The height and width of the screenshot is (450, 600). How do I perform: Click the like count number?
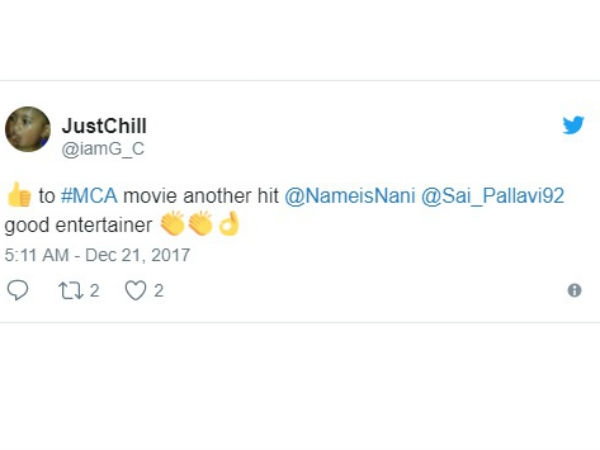pos(158,291)
